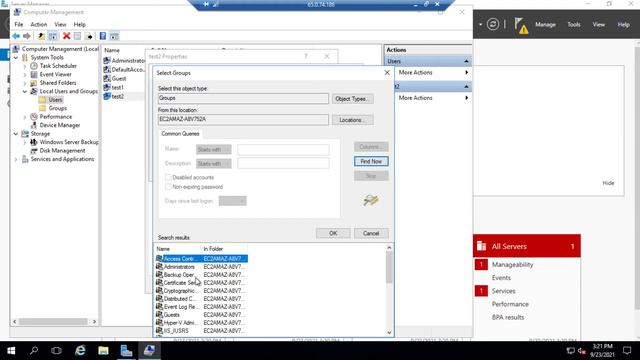Click the Description query input field
The image size is (640, 360).
tap(283, 163)
